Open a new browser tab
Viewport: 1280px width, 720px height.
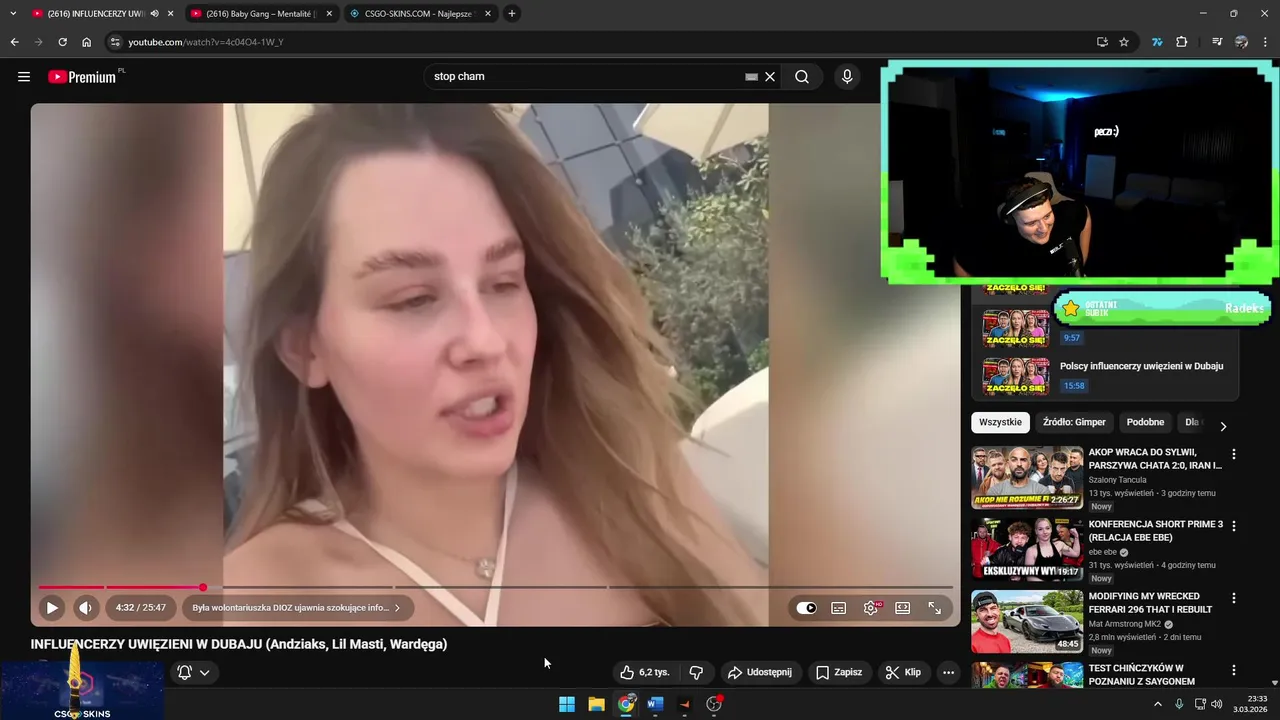pyautogui.click(x=512, y=14)
